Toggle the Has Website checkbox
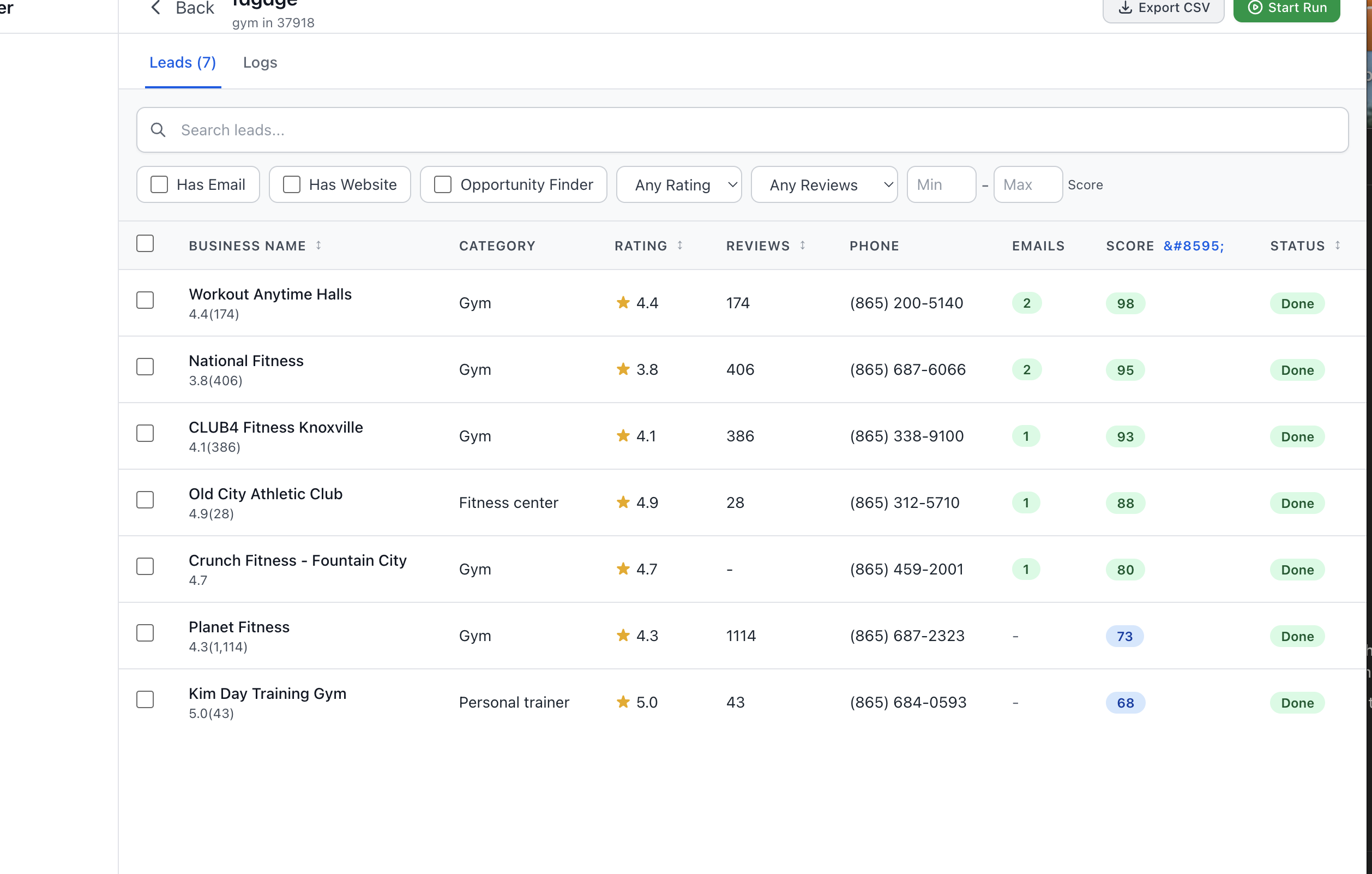This screenshot has height=874, width=1372. tap(292, 185)
